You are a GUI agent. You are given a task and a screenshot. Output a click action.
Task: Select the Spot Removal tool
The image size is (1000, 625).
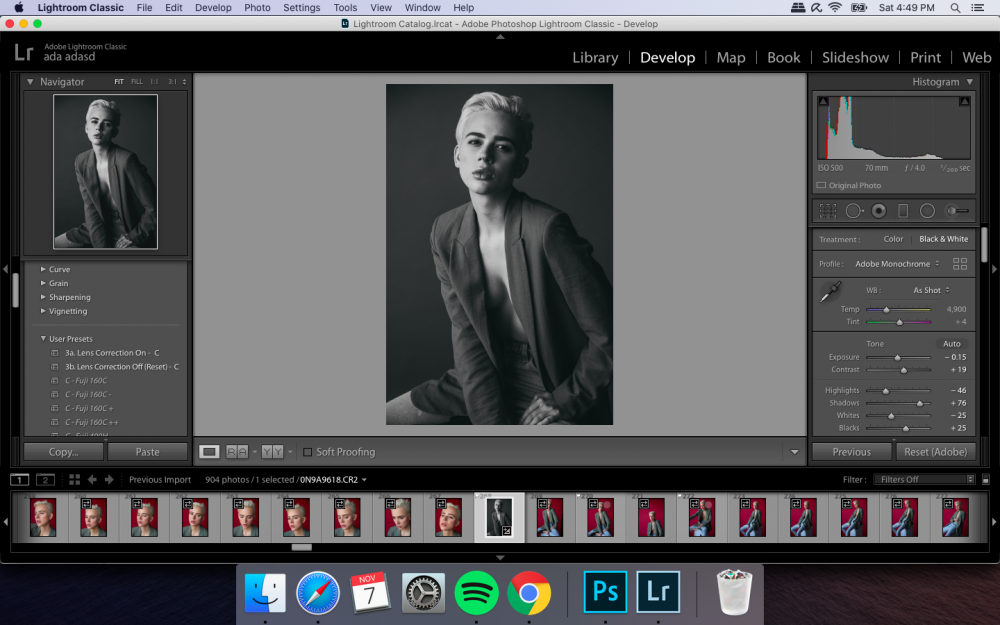(x=854, y=211)
